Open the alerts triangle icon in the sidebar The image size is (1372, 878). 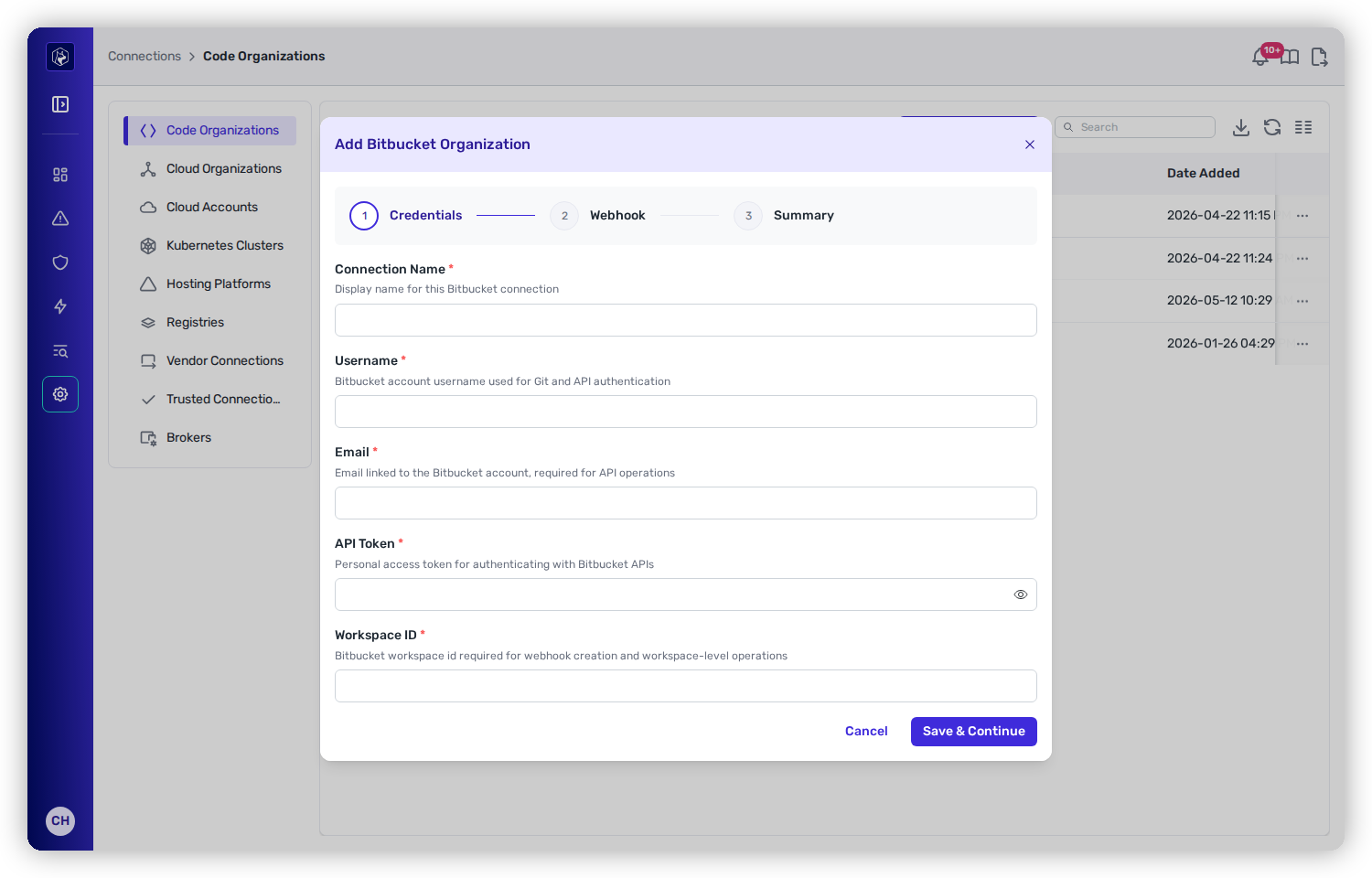click(60, 219)
